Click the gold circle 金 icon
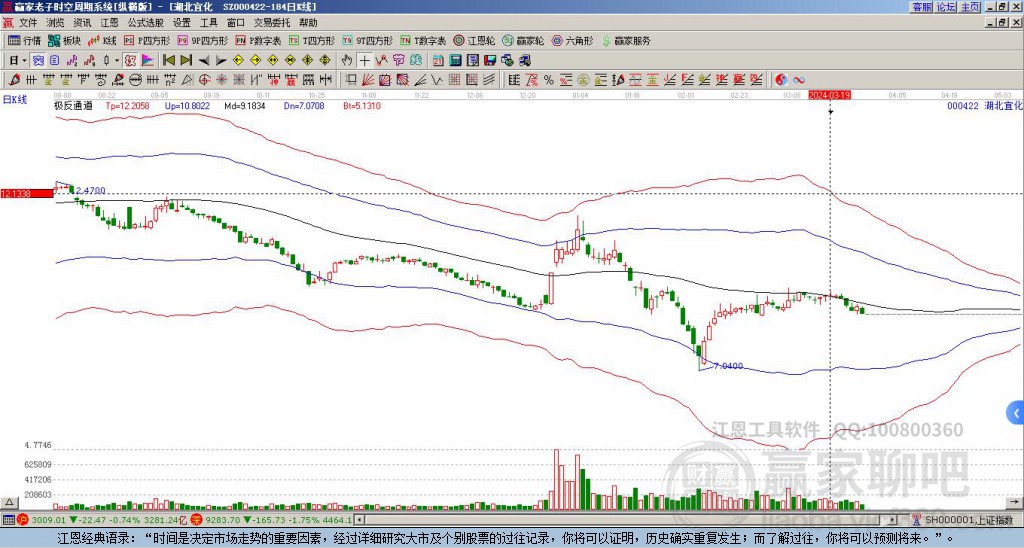Screen dimensions: 1024x548 [x=583, y=80]
